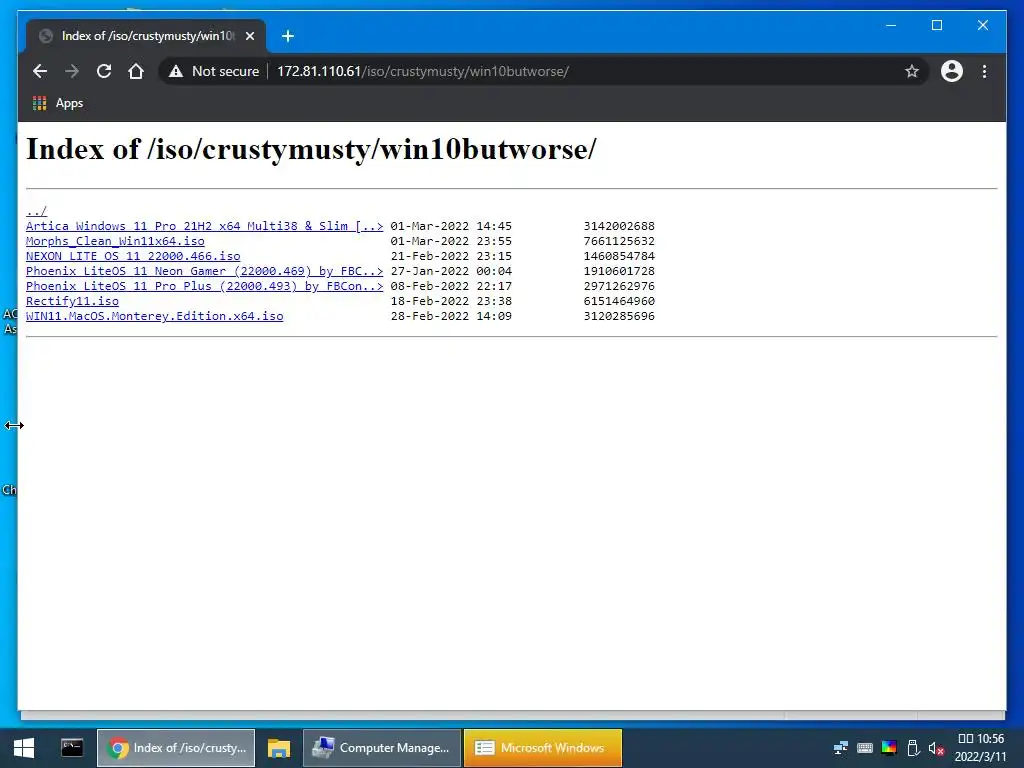Image resolution: width=1024 pixels, height=768 pixels.
Task: Click the network tray icon
Action: tap(840, 748)
